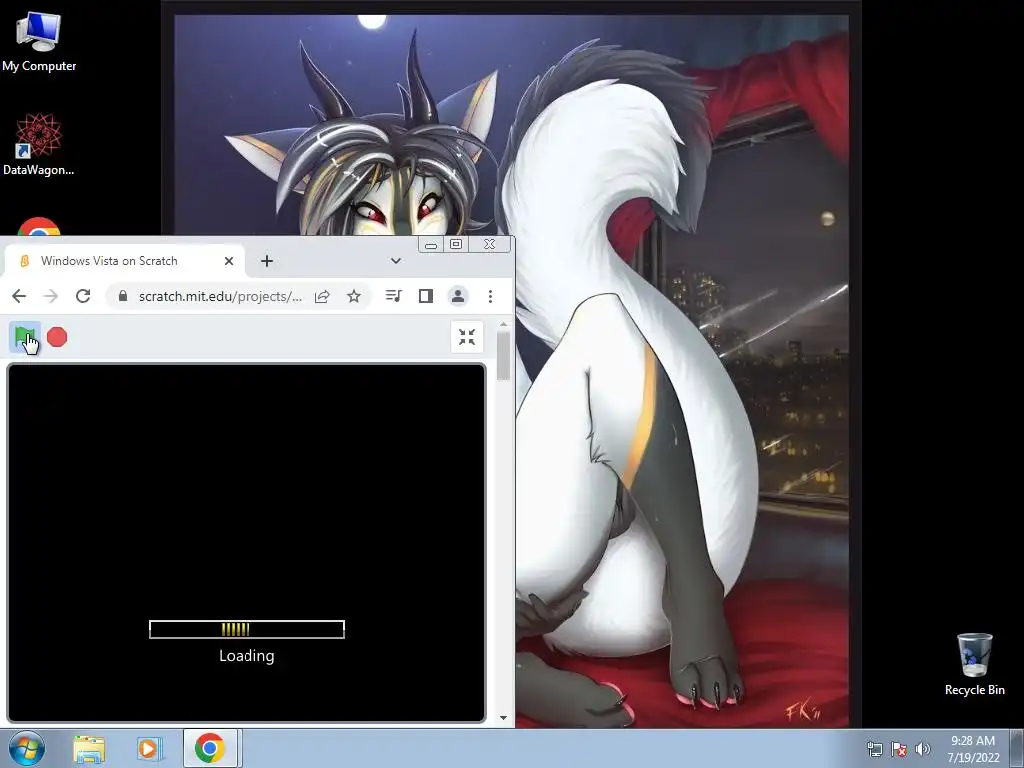Viewport: 1024px width, 768px height.
Task: Open Action Center flag tray icon
Action: (899, 749)
